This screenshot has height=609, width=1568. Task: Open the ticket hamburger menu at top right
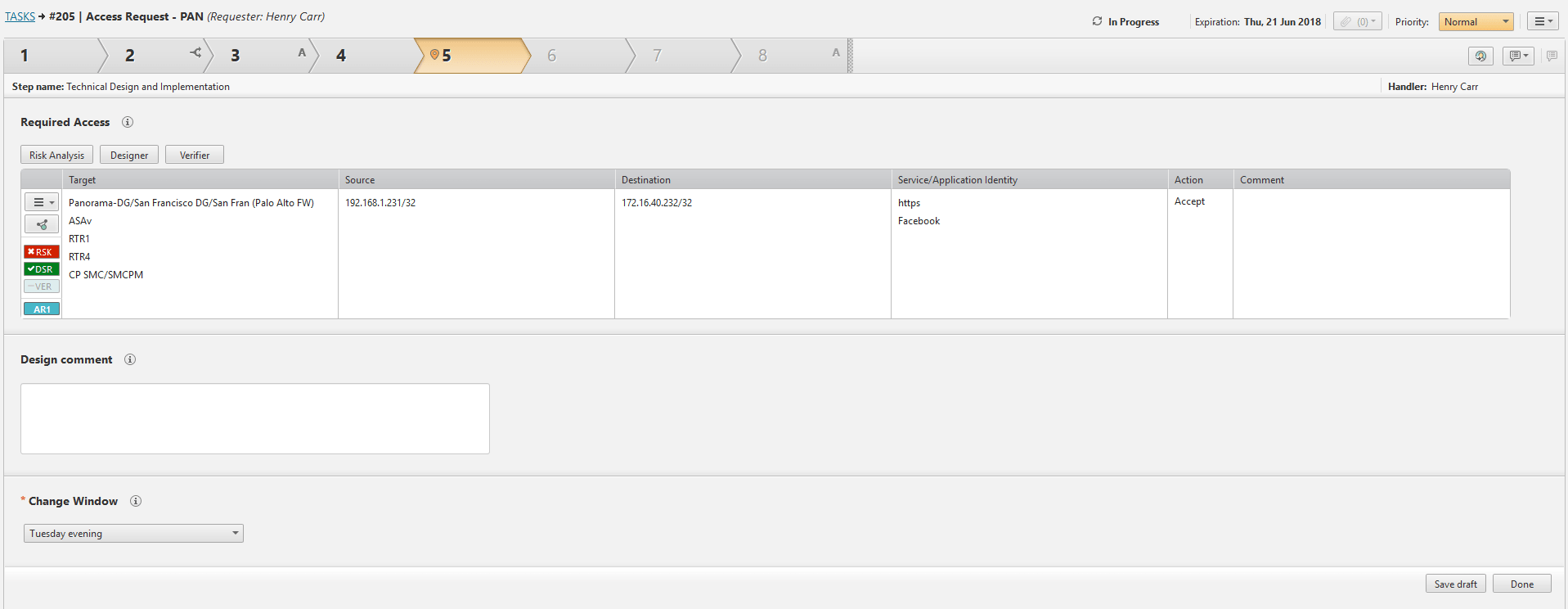click(1543, 22)
